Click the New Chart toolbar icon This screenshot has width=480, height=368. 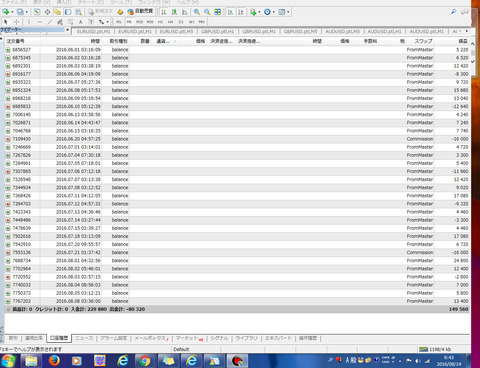pos(6,12)
